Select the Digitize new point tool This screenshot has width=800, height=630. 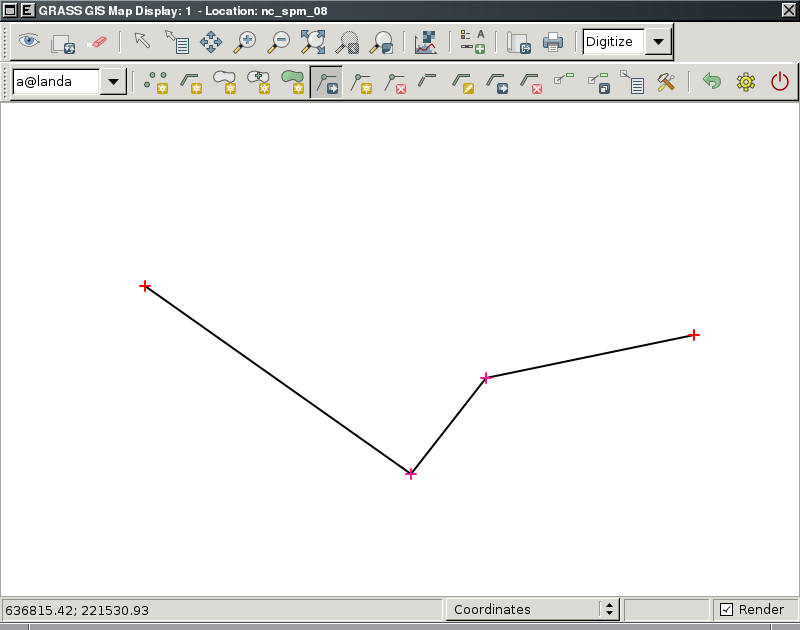coord(156,82)
